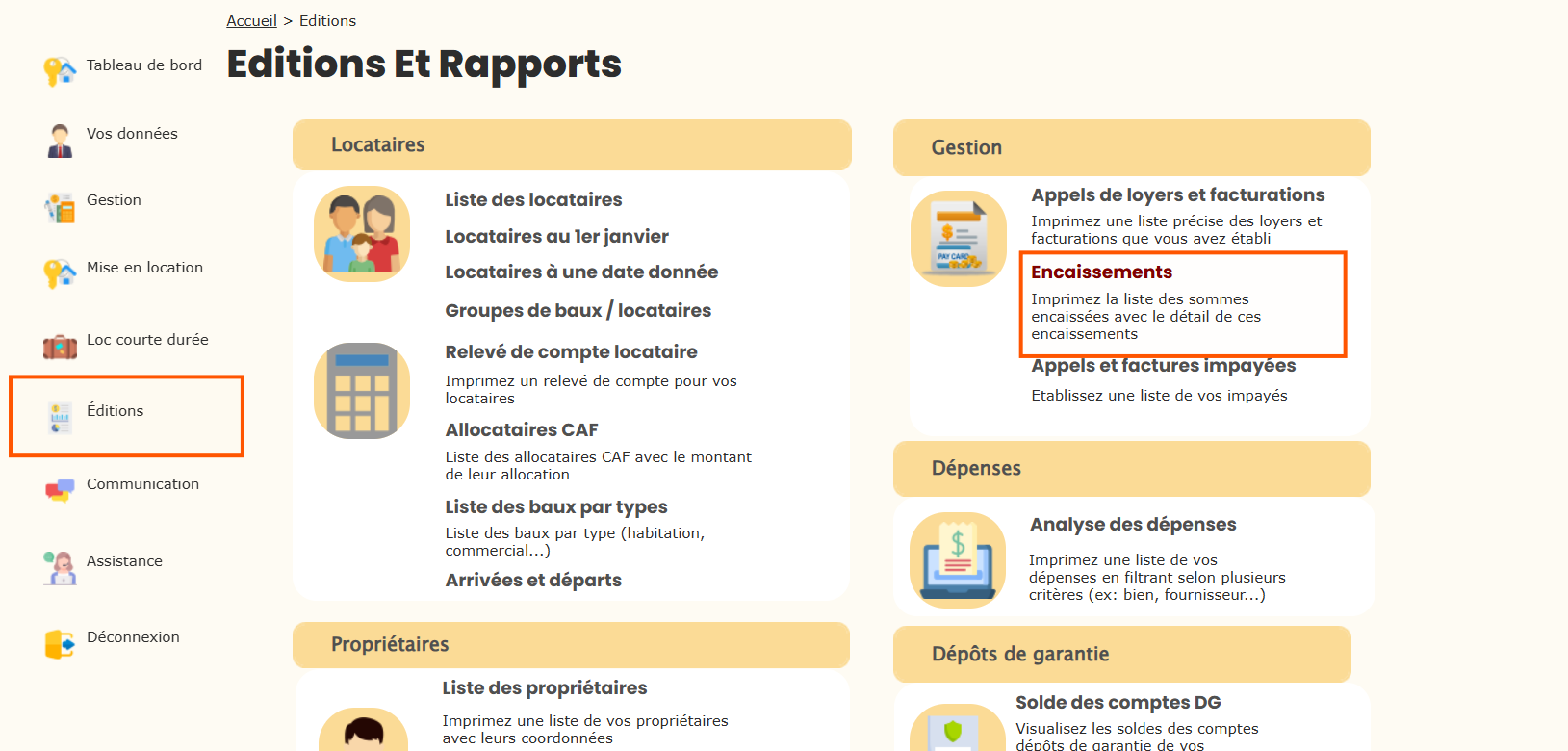Viewport: 1568px width, 751px height.
Task: Open the Encaissements report
Action: pyautogui.click(x=1101, y=272)
